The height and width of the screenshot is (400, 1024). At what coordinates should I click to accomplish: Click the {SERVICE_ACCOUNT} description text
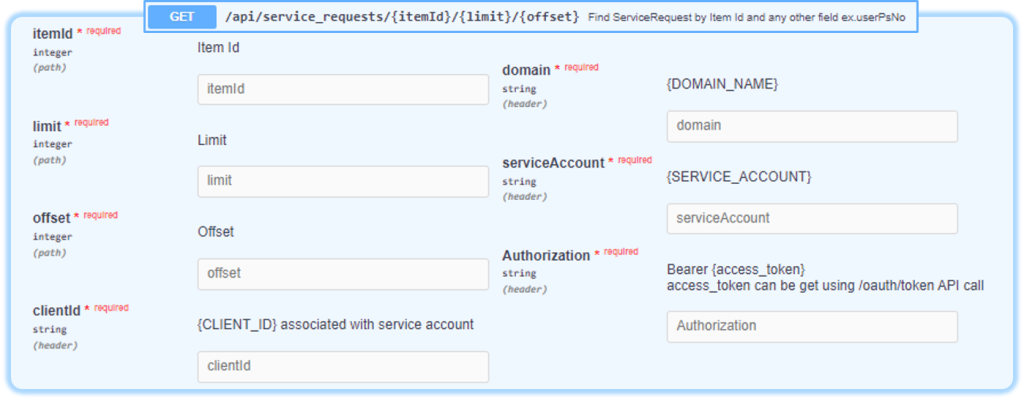click(x=739, y=176)
